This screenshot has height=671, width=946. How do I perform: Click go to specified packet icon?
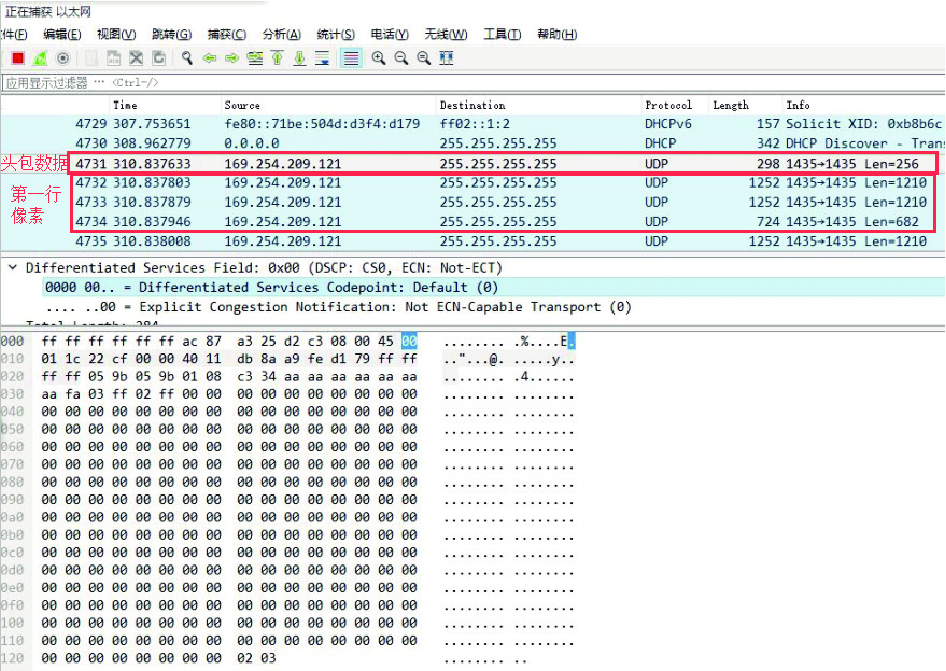click(255, 59)
